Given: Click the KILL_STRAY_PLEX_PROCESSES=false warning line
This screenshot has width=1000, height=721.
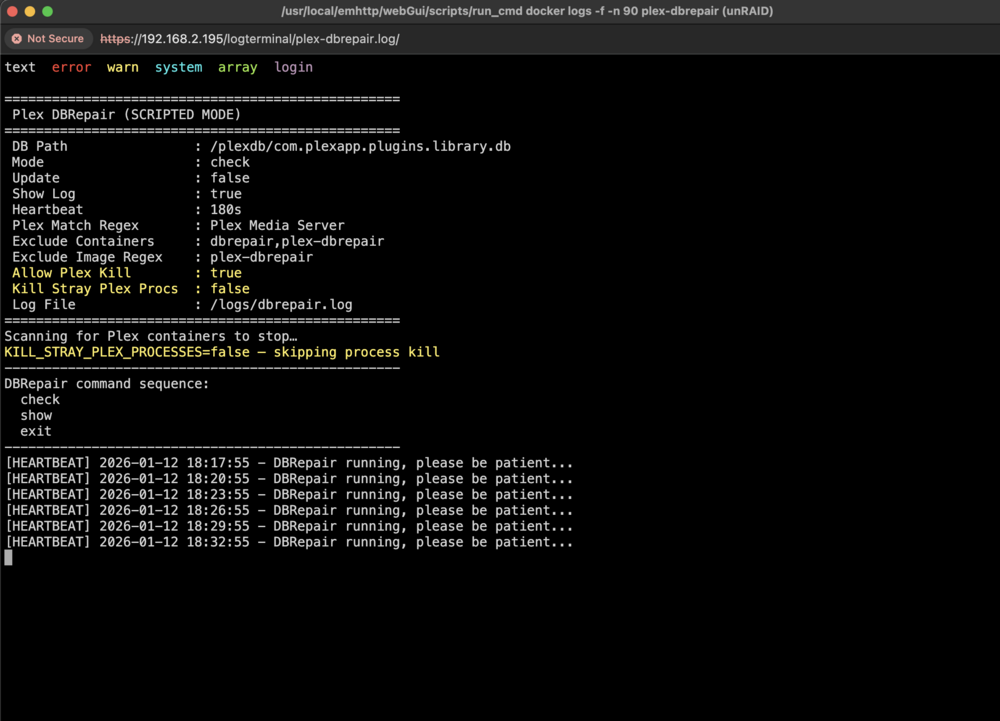Looking at the screenshot, I should 222,353.
